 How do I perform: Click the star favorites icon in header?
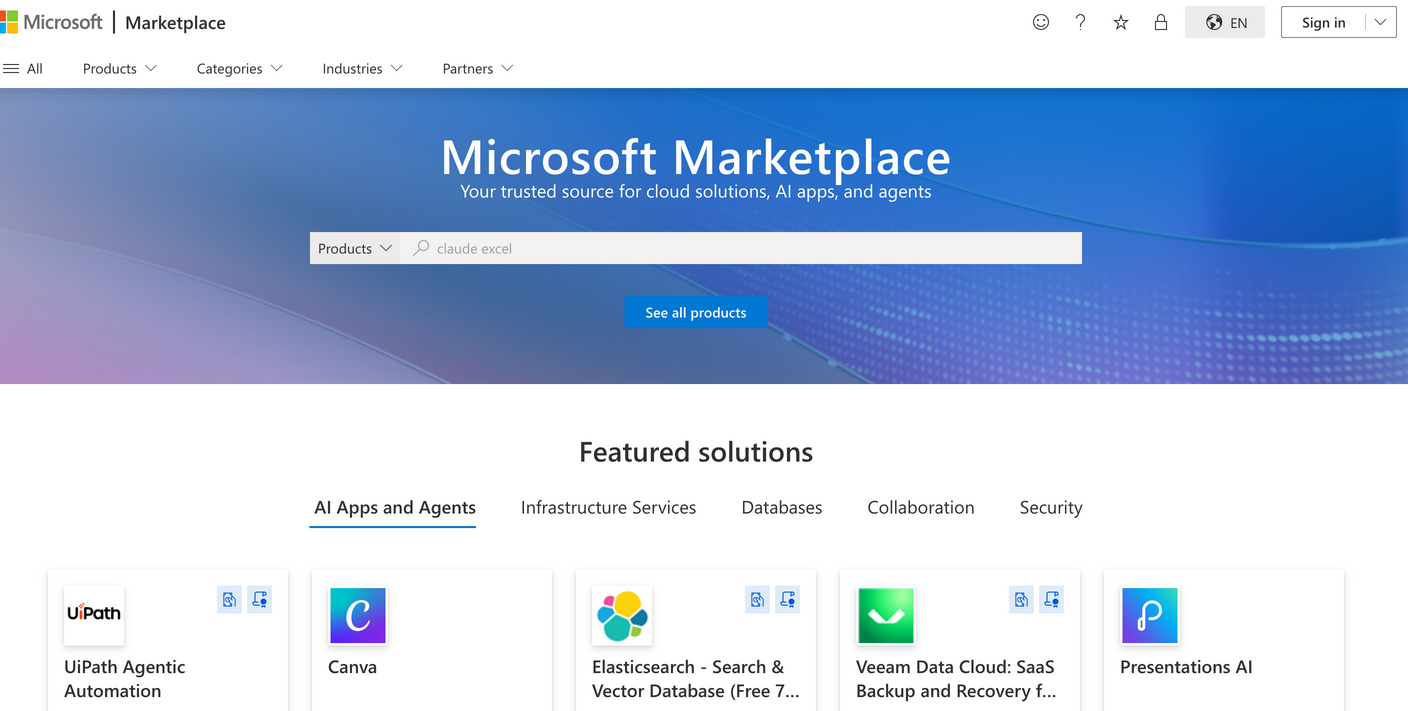[1121, 22]
